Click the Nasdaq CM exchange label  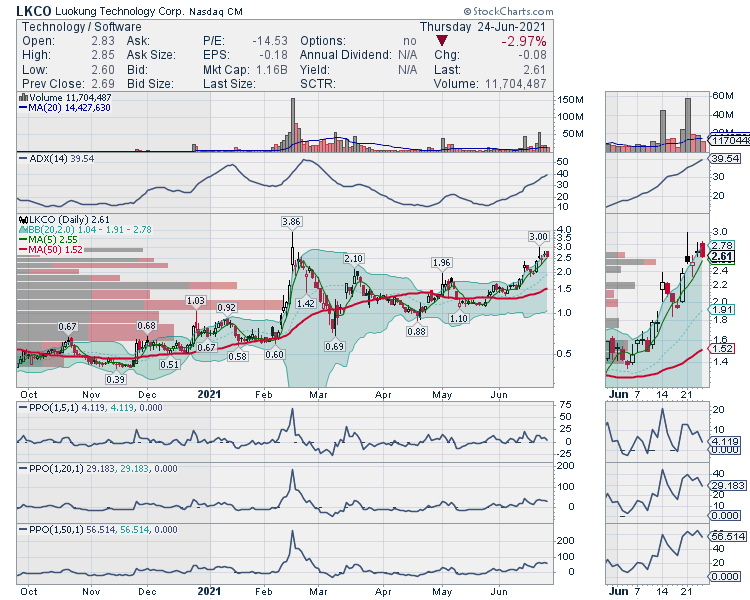pos(216,11)
